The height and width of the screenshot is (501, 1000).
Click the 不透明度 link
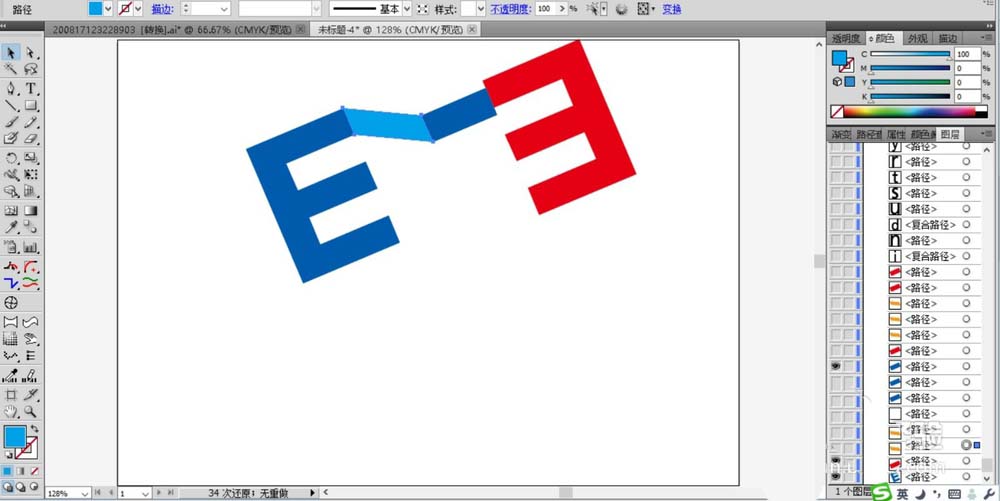click(511, 10)
